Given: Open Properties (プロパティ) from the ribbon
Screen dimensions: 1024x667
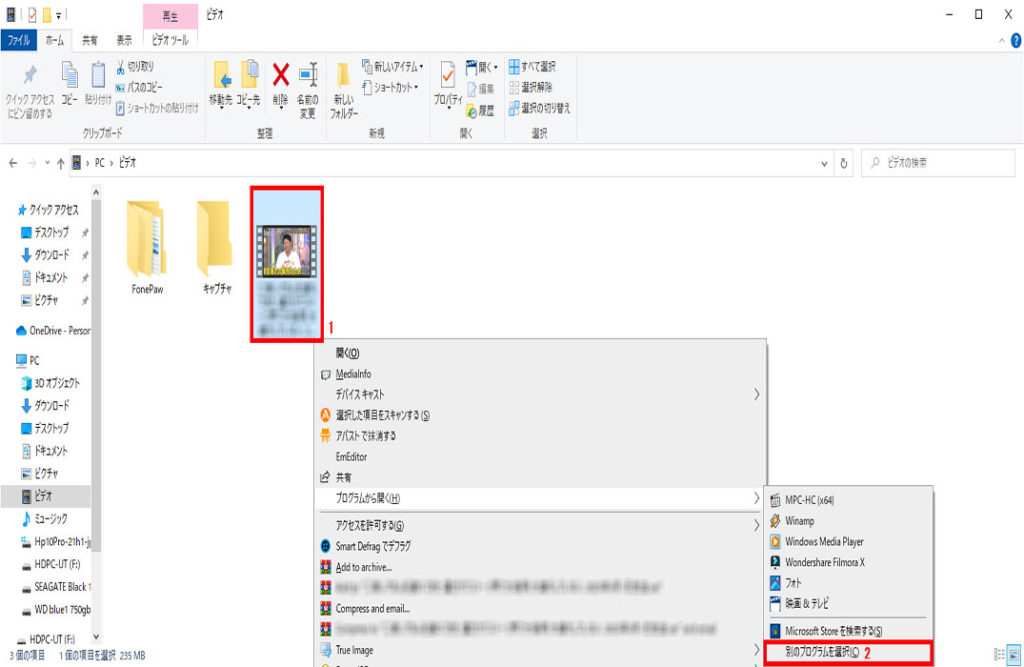Looking at the screenshot, I should pyautogui.click(x=447, y=78).
